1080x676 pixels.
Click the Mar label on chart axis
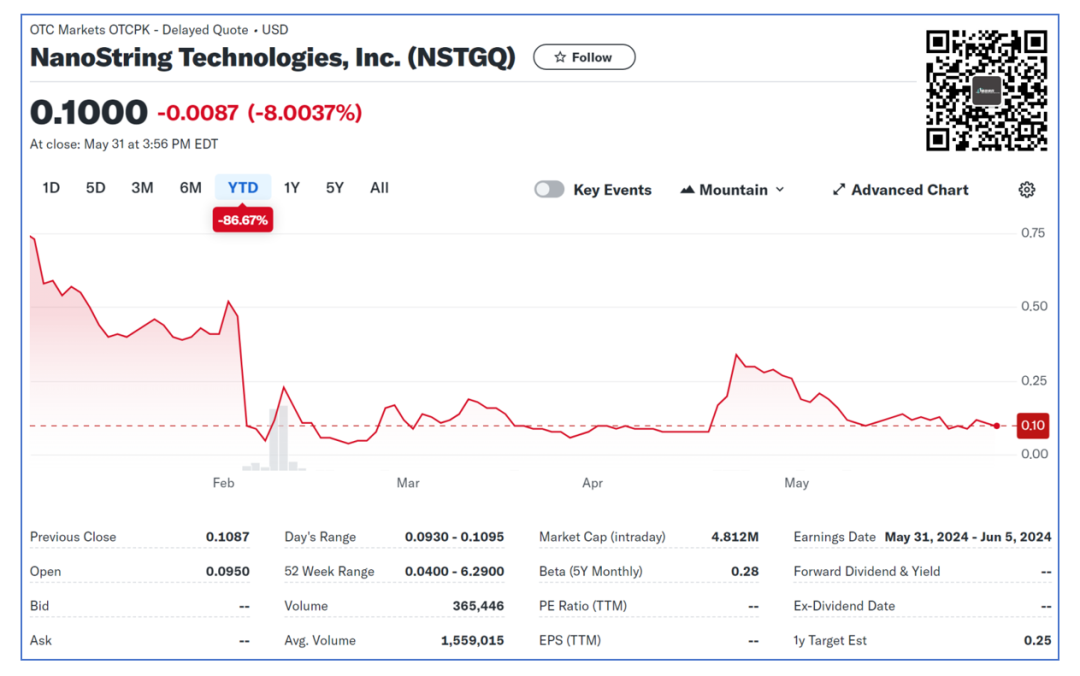pos(408,483)
